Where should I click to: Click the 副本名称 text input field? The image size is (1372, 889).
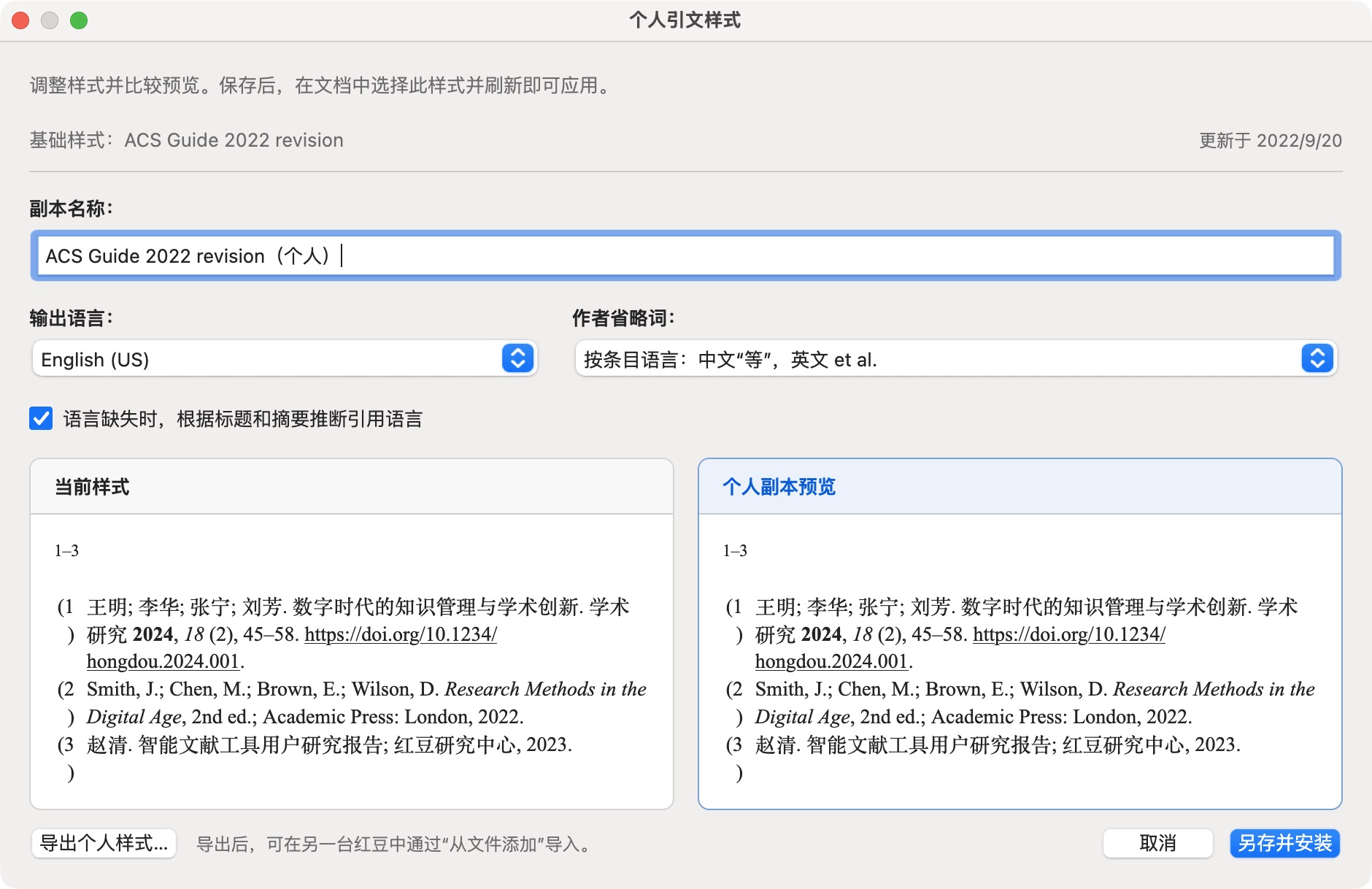(685, 255)
